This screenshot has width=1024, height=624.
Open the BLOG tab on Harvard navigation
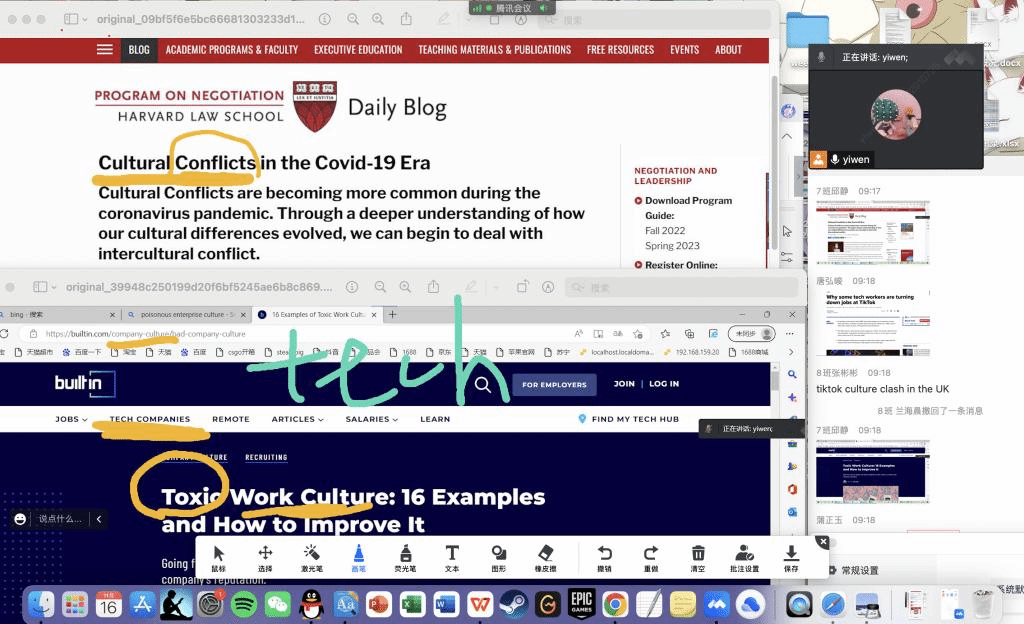click(x=139, y=50)
